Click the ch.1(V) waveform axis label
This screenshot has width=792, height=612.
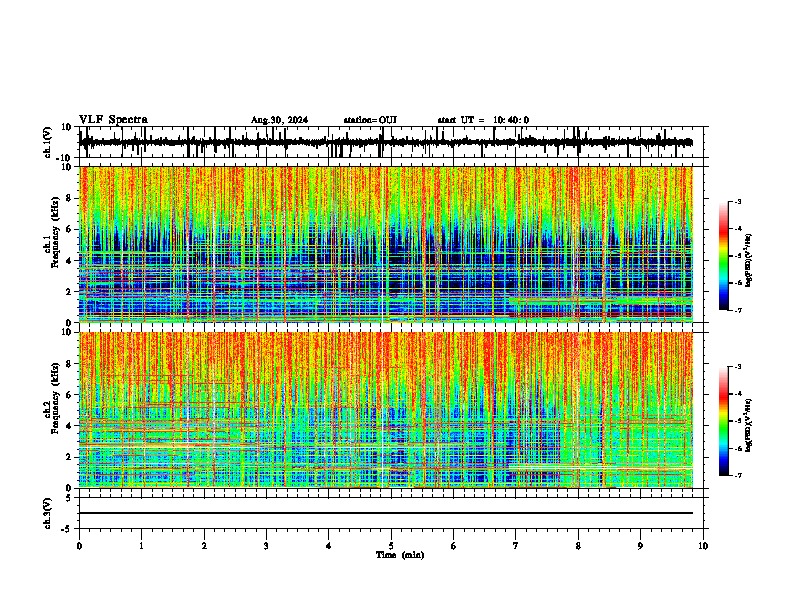[x=48, y=142]
